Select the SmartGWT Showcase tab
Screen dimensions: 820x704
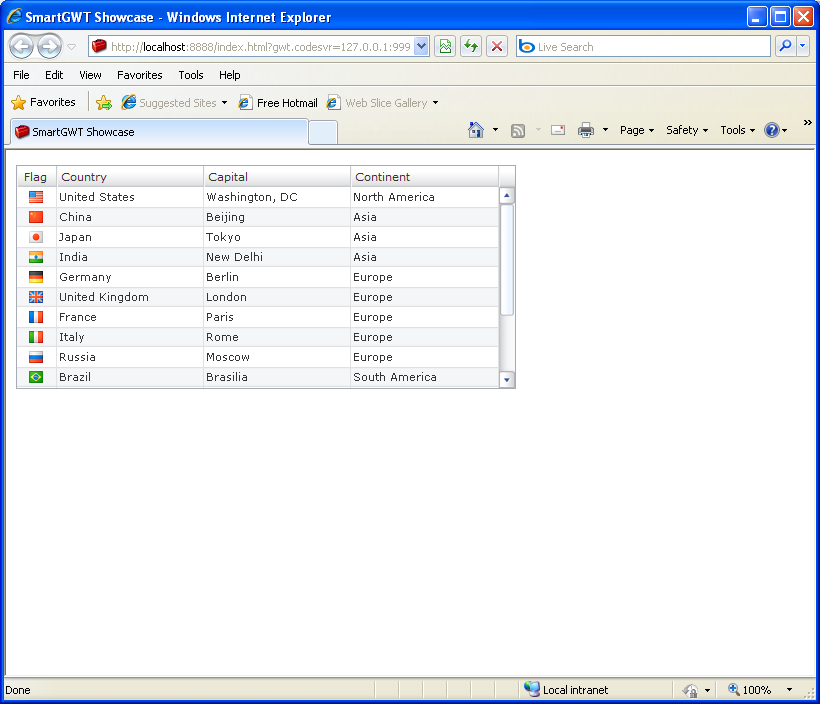[x=157, y=132]
